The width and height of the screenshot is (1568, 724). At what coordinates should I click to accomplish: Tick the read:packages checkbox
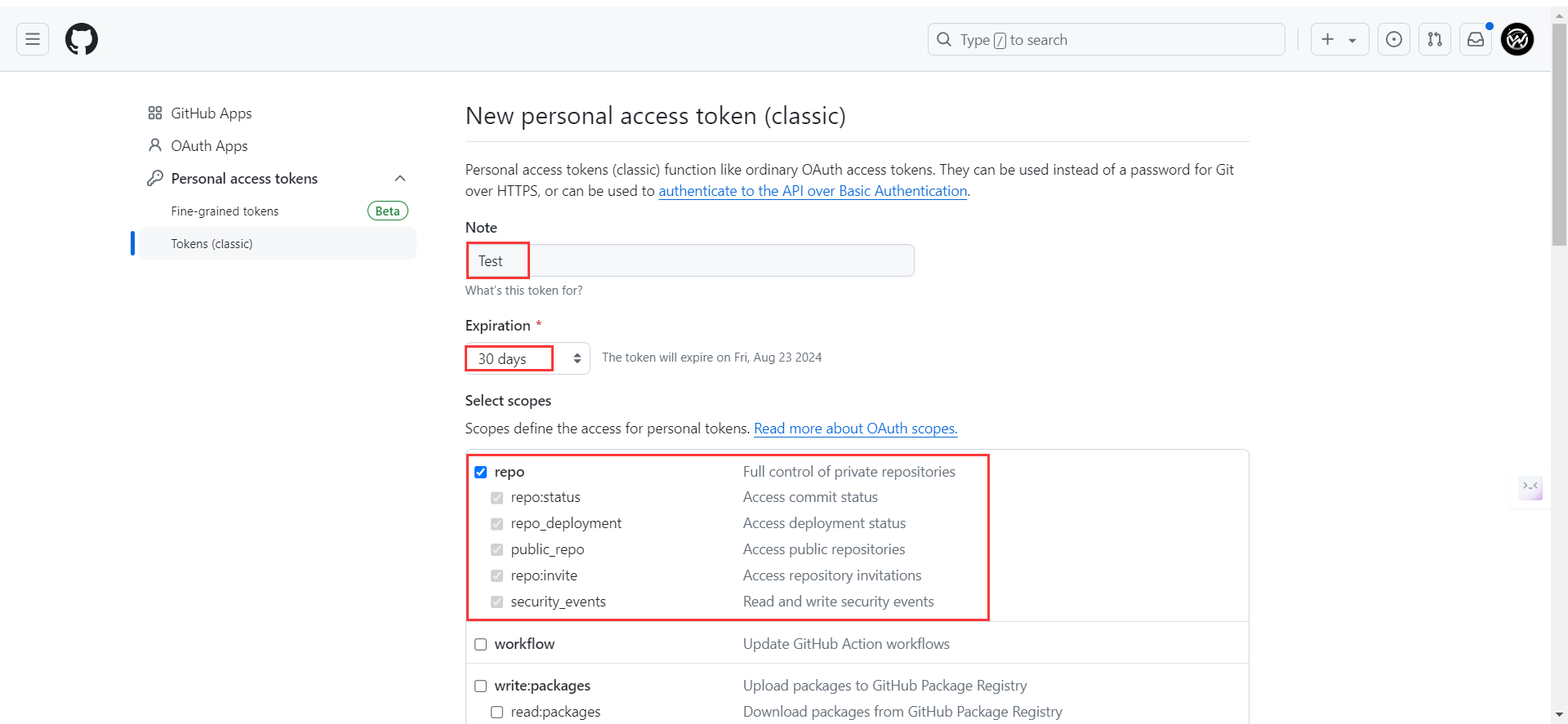click(x=497, y=713)
